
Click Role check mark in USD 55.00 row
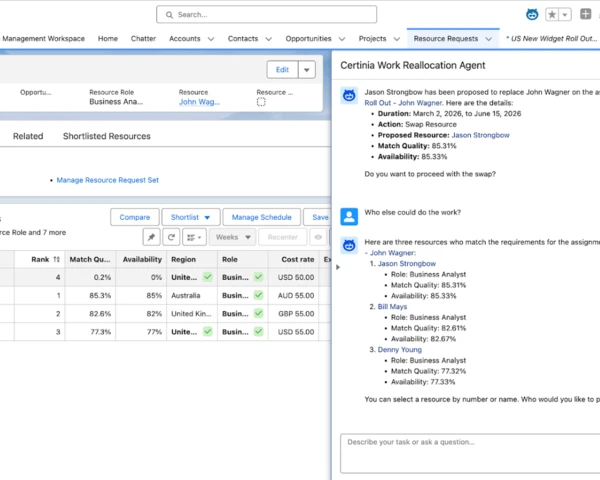click(x=259, y=331)
